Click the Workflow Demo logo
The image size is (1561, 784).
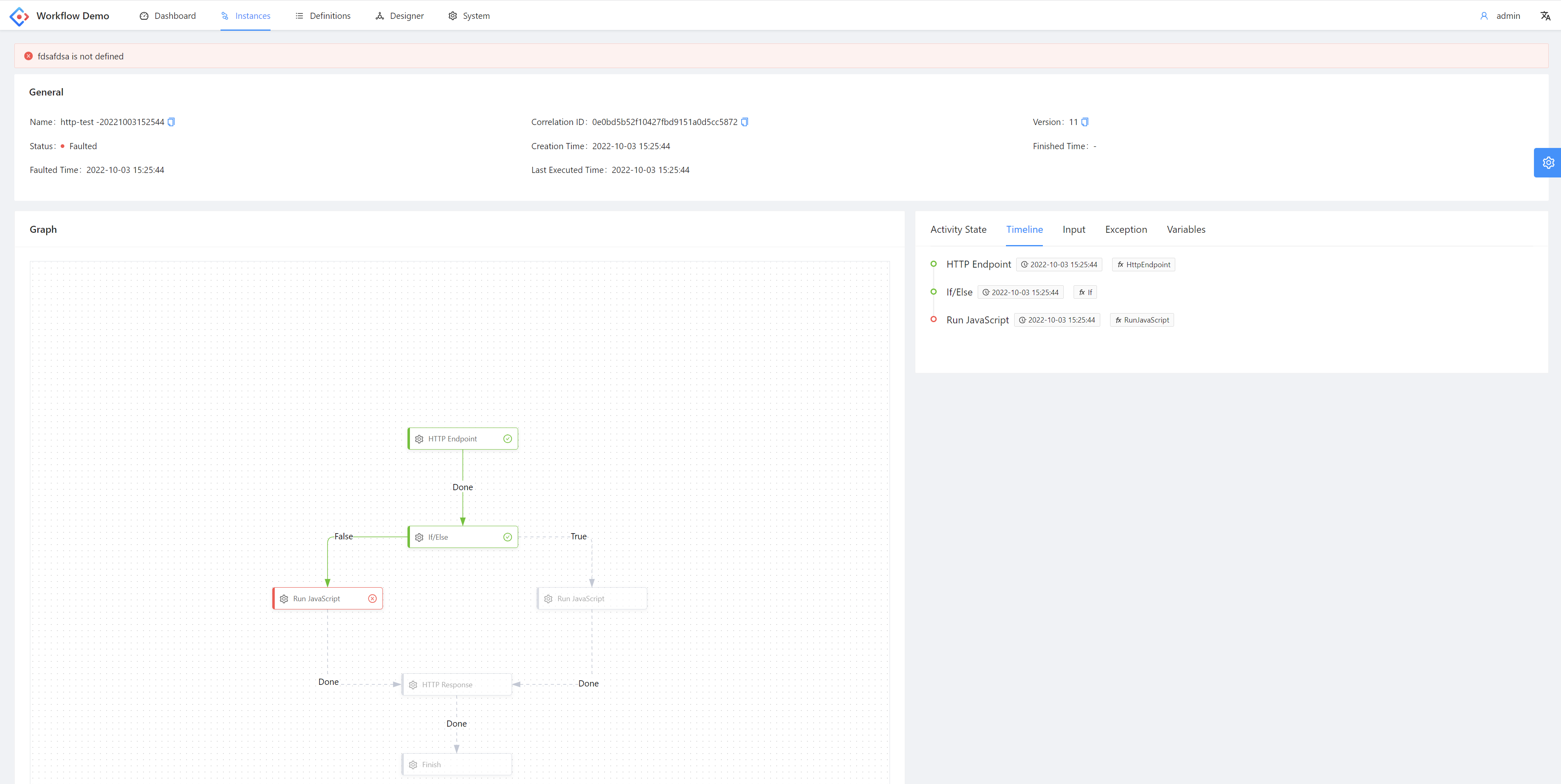click(19, 16)
